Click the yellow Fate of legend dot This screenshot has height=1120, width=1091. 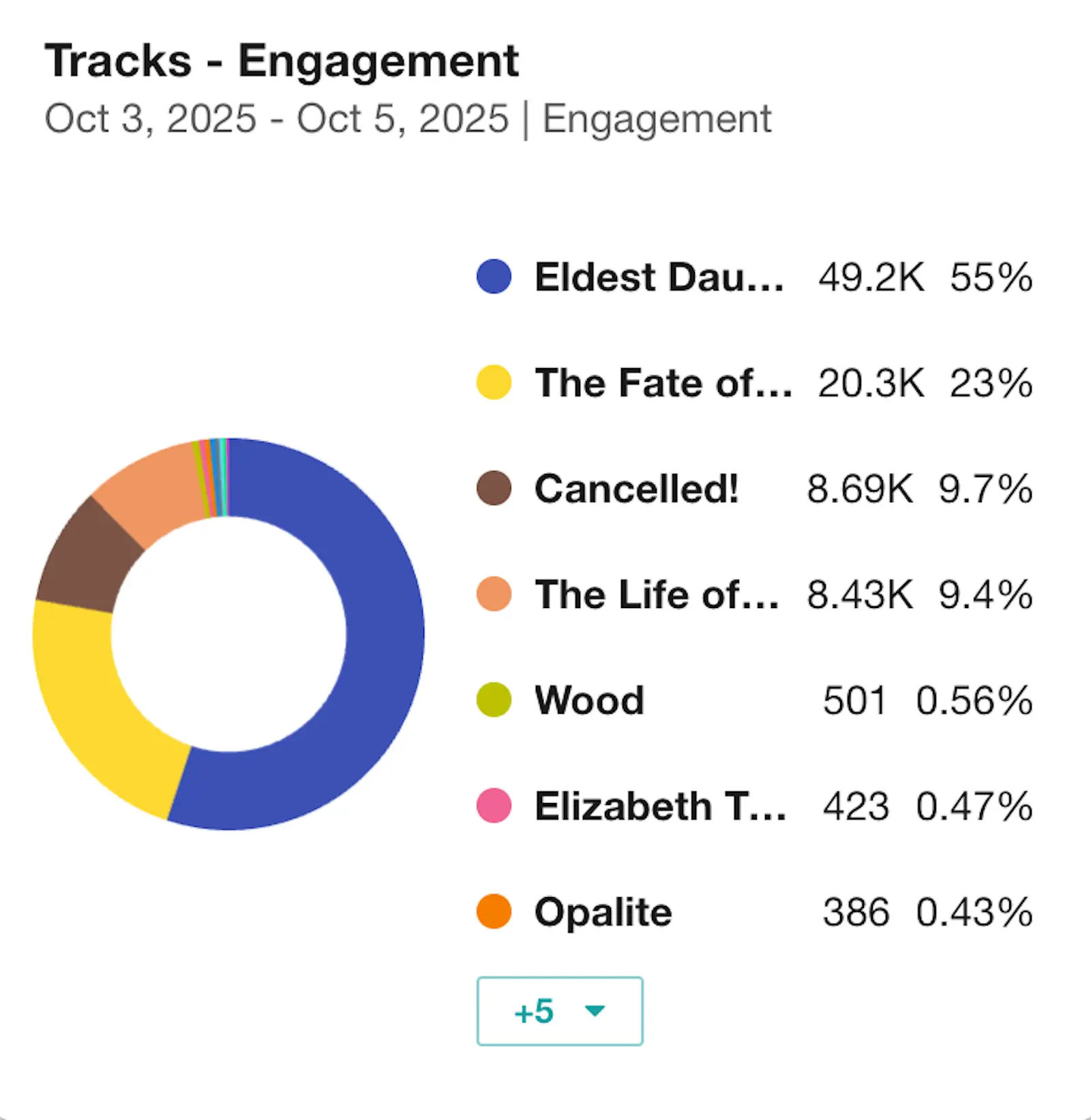coord(494,382)
